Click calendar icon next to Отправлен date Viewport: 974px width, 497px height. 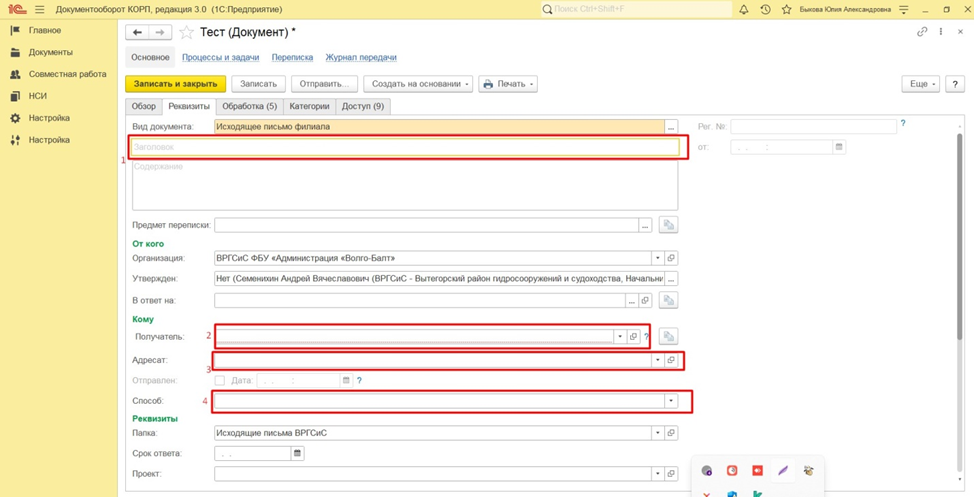pos(347,380)
